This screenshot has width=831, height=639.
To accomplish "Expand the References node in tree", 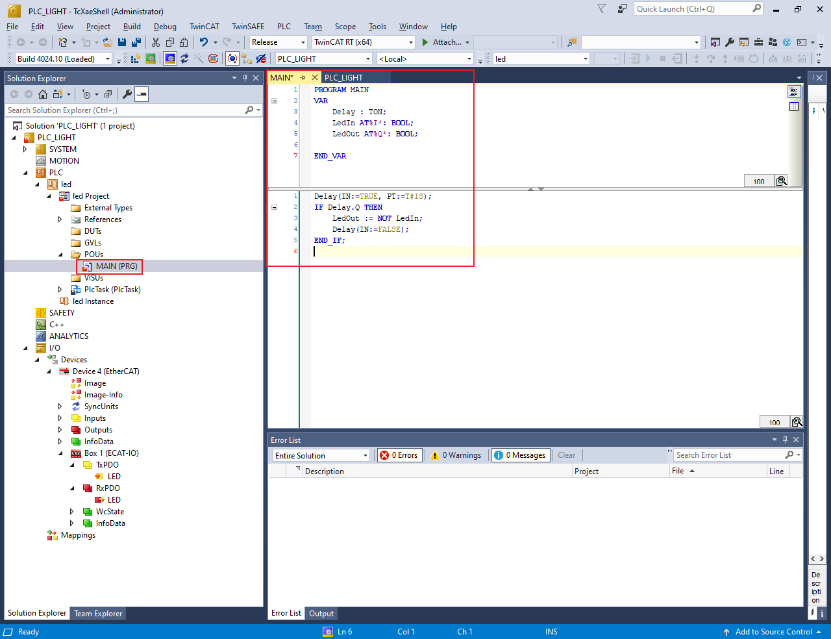I will tap(60, 219).
